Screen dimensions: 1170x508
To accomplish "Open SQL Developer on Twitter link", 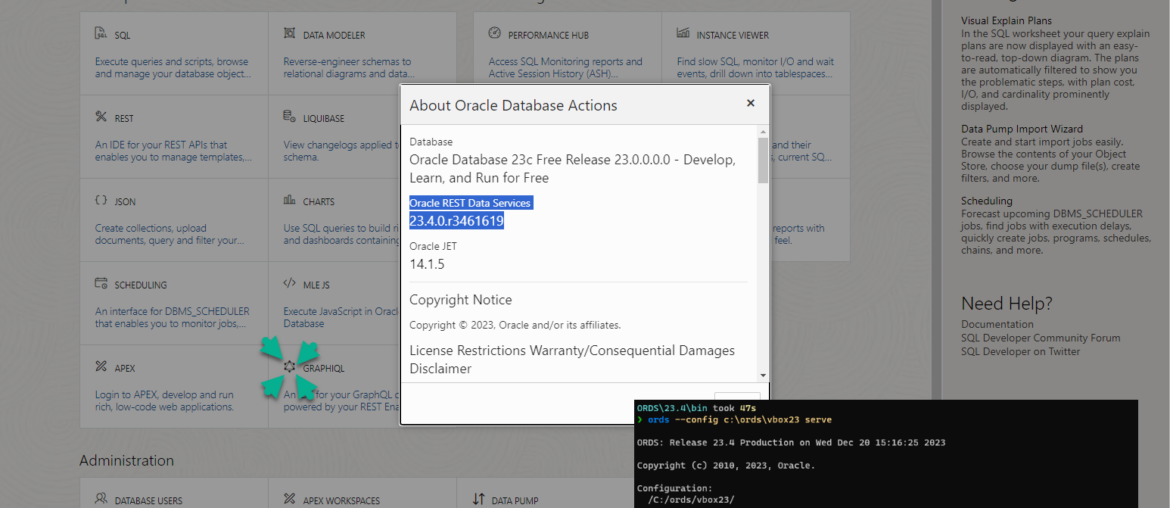I will click(x=1020, y=351).
